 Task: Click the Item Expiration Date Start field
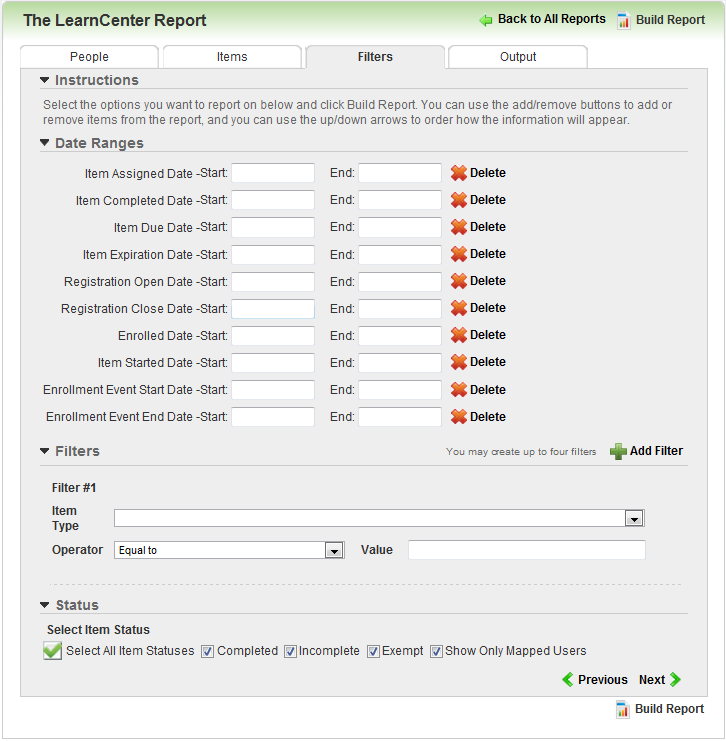tap(273, 254)
